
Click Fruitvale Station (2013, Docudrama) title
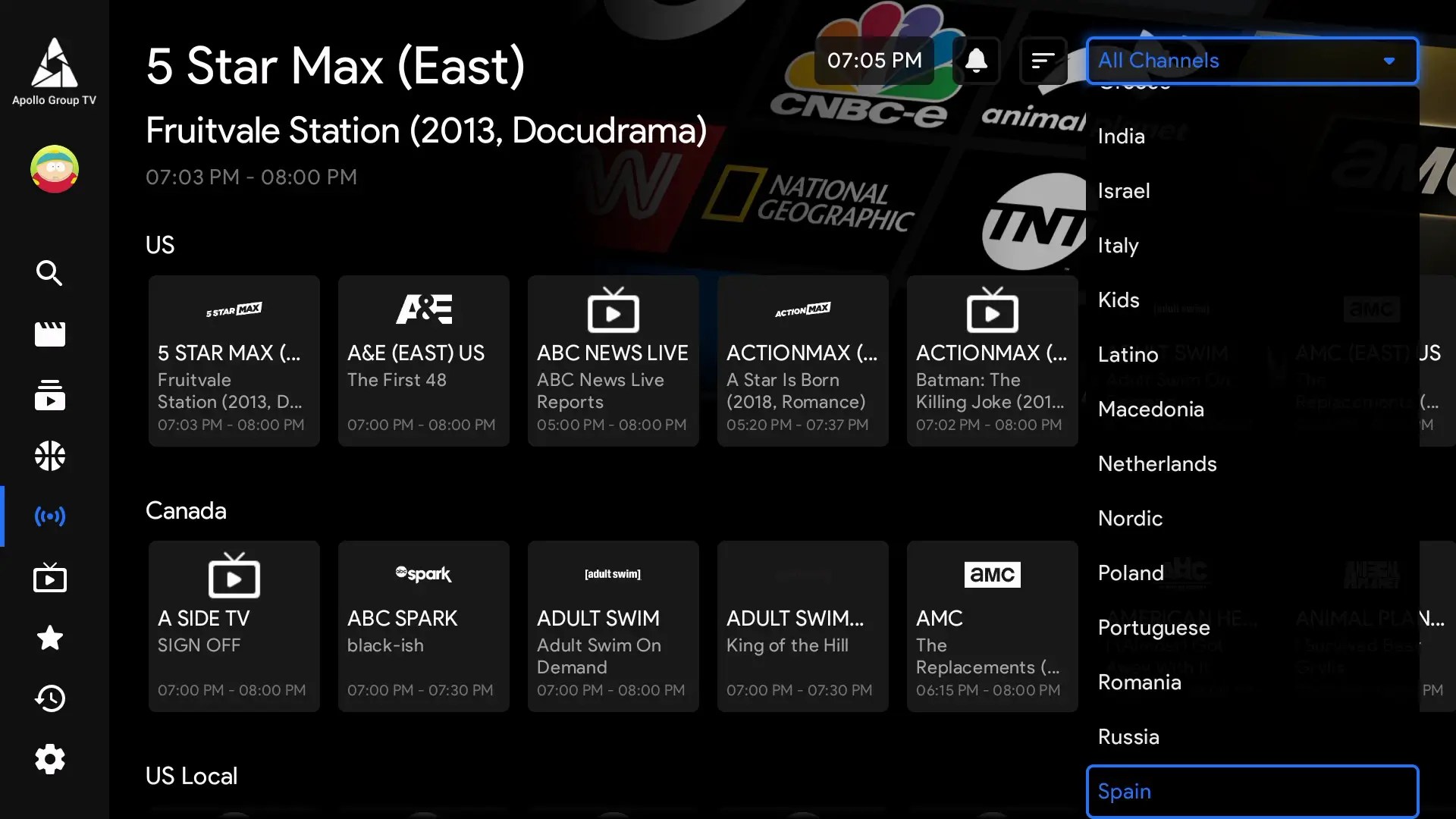click(x=426, y=130)
